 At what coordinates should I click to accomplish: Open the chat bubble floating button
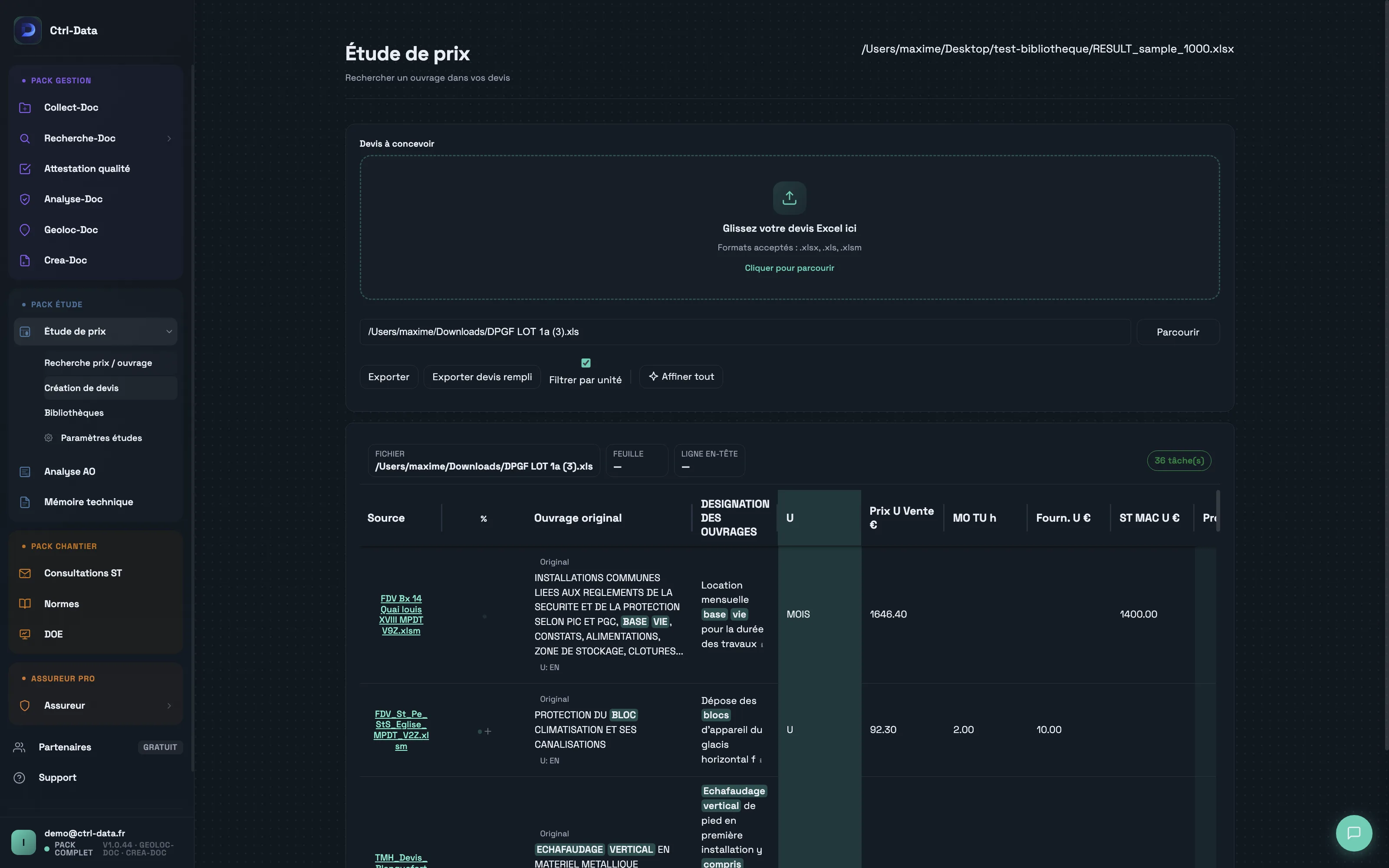coord(1354,833)
